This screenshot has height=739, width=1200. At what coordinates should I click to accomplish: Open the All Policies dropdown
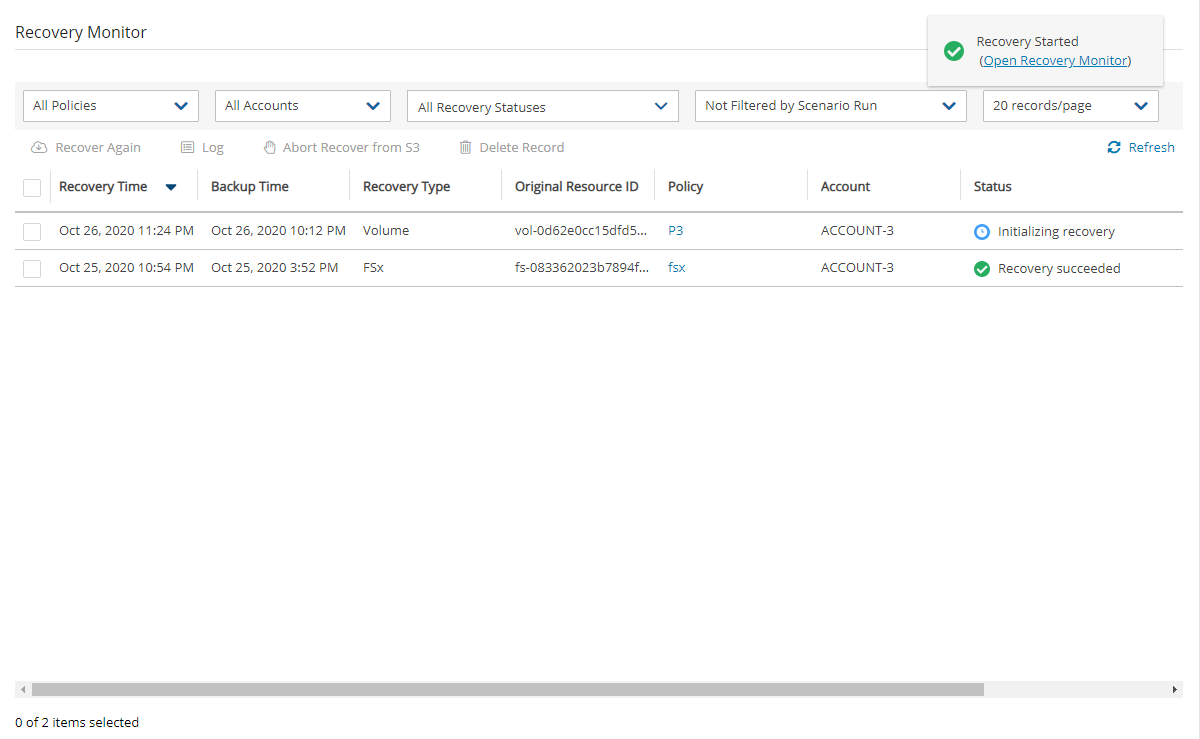111,106
